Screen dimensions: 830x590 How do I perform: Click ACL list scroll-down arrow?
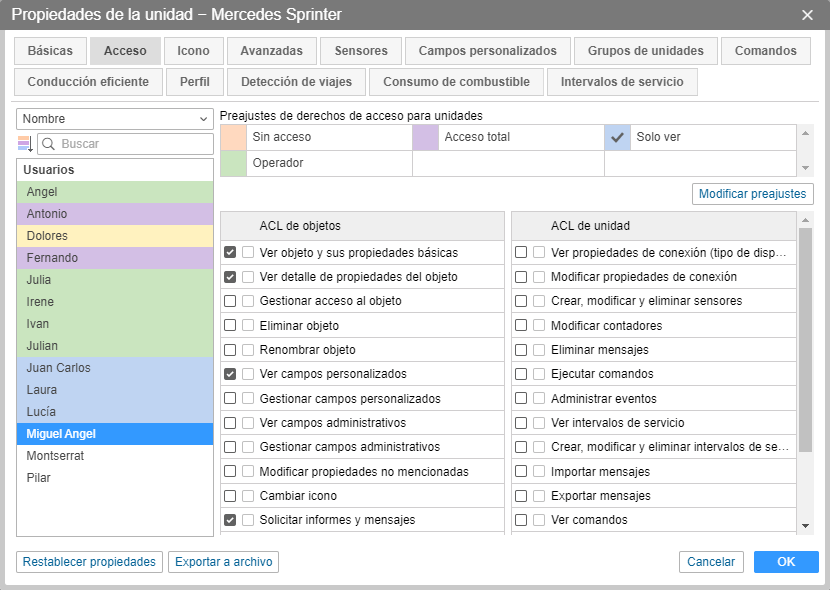click(805, 525)
